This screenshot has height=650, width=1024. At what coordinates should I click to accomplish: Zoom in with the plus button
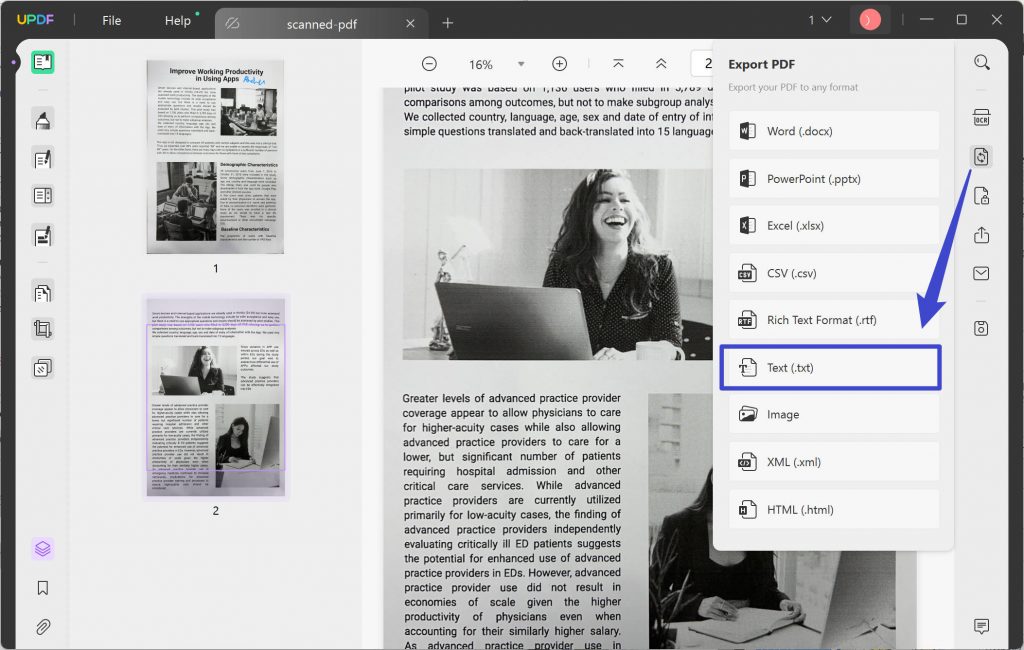[560, 64]
